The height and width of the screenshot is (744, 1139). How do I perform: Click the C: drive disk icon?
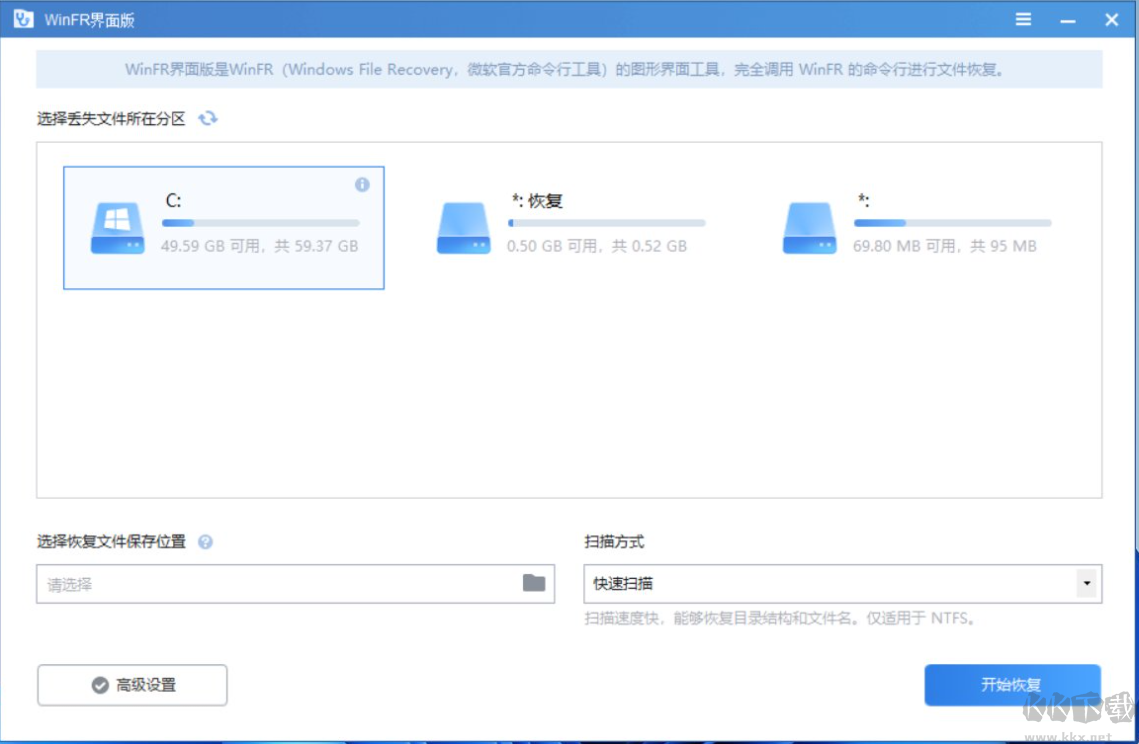pos(117,227)
